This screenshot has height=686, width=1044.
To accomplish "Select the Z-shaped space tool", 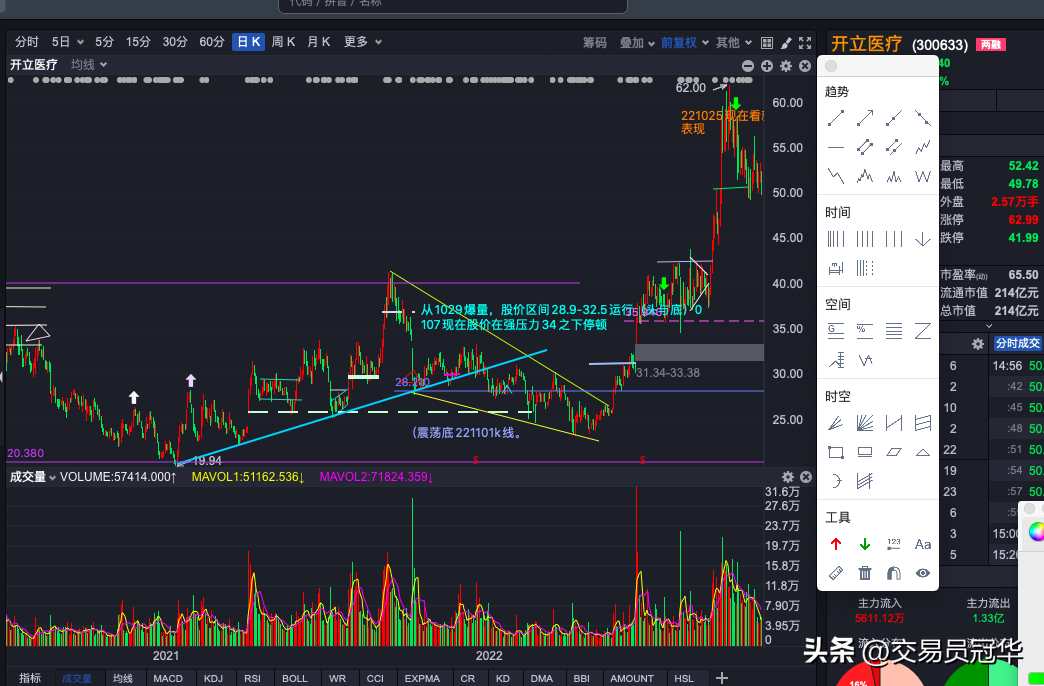I will click(923, 330).
